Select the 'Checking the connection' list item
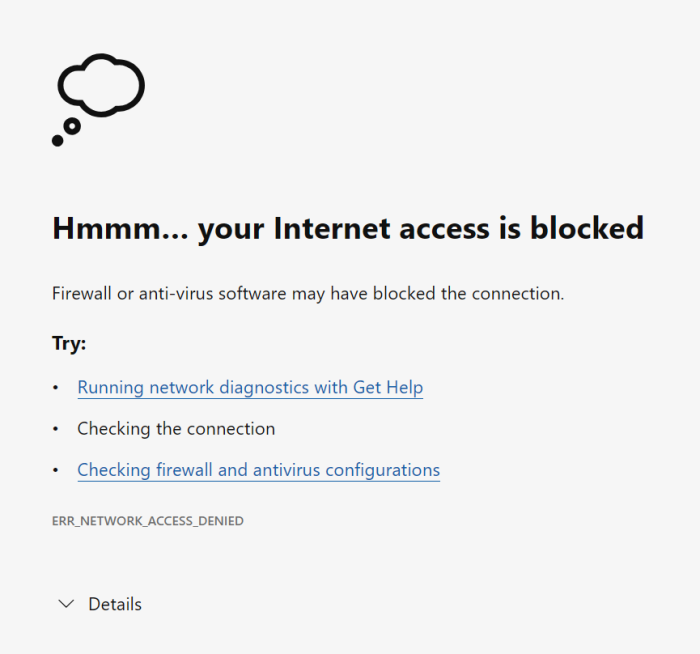This screenshot has height=654, width=700. click(x=176, y=428)
